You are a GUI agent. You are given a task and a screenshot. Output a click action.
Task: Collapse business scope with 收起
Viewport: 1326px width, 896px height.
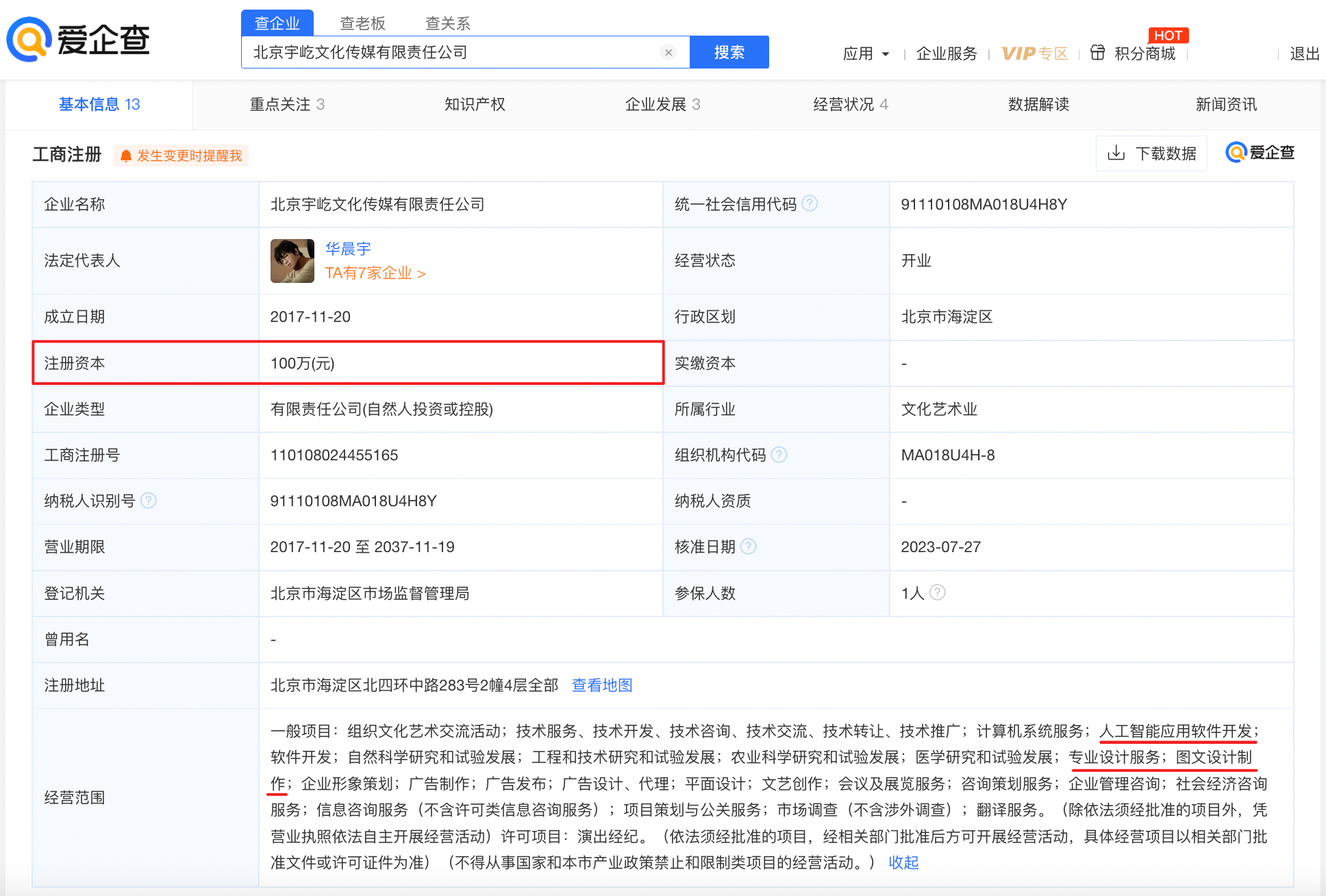[x=903, y=862]
